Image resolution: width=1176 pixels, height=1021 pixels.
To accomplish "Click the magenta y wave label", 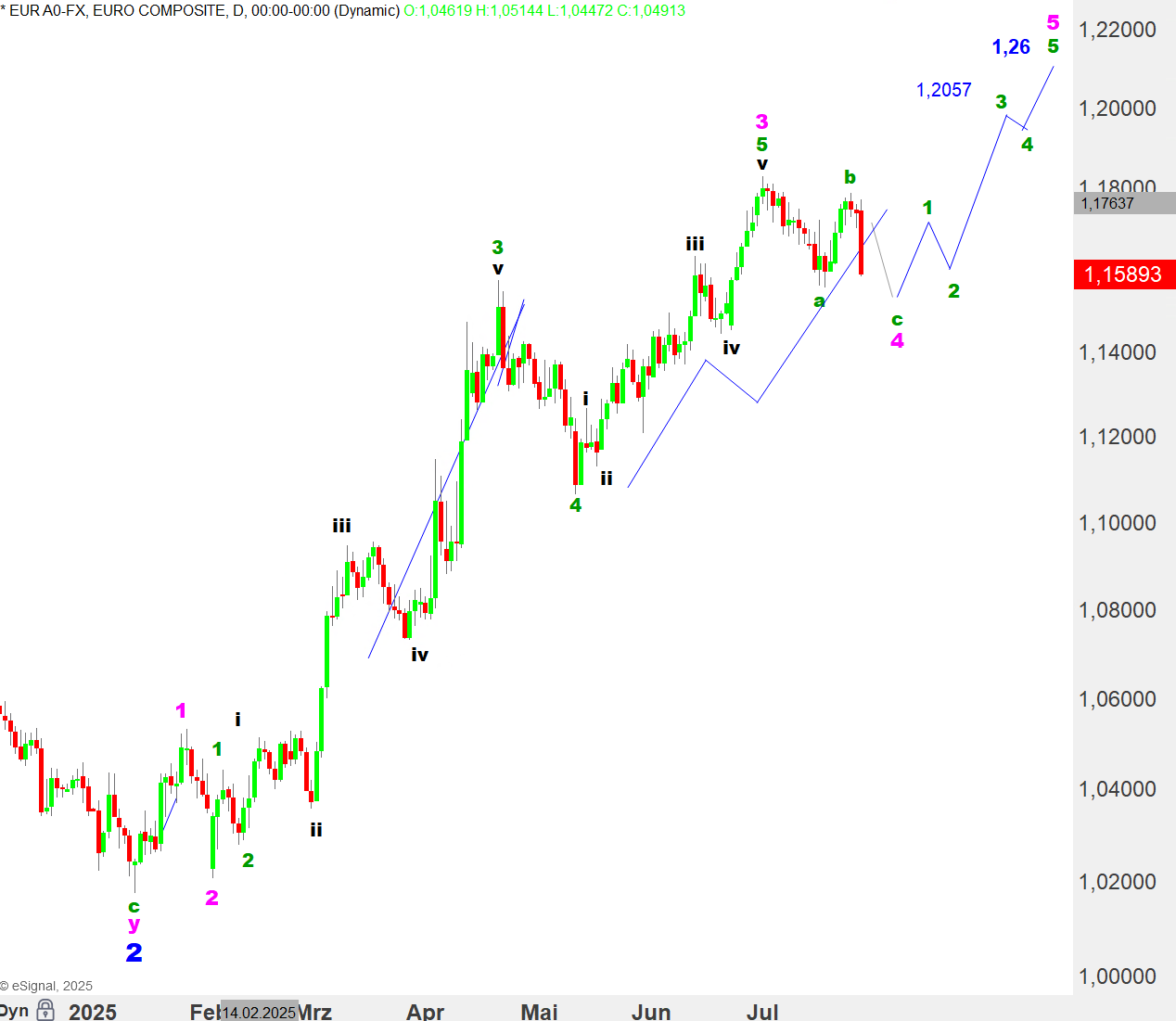I will click(134, 925).
